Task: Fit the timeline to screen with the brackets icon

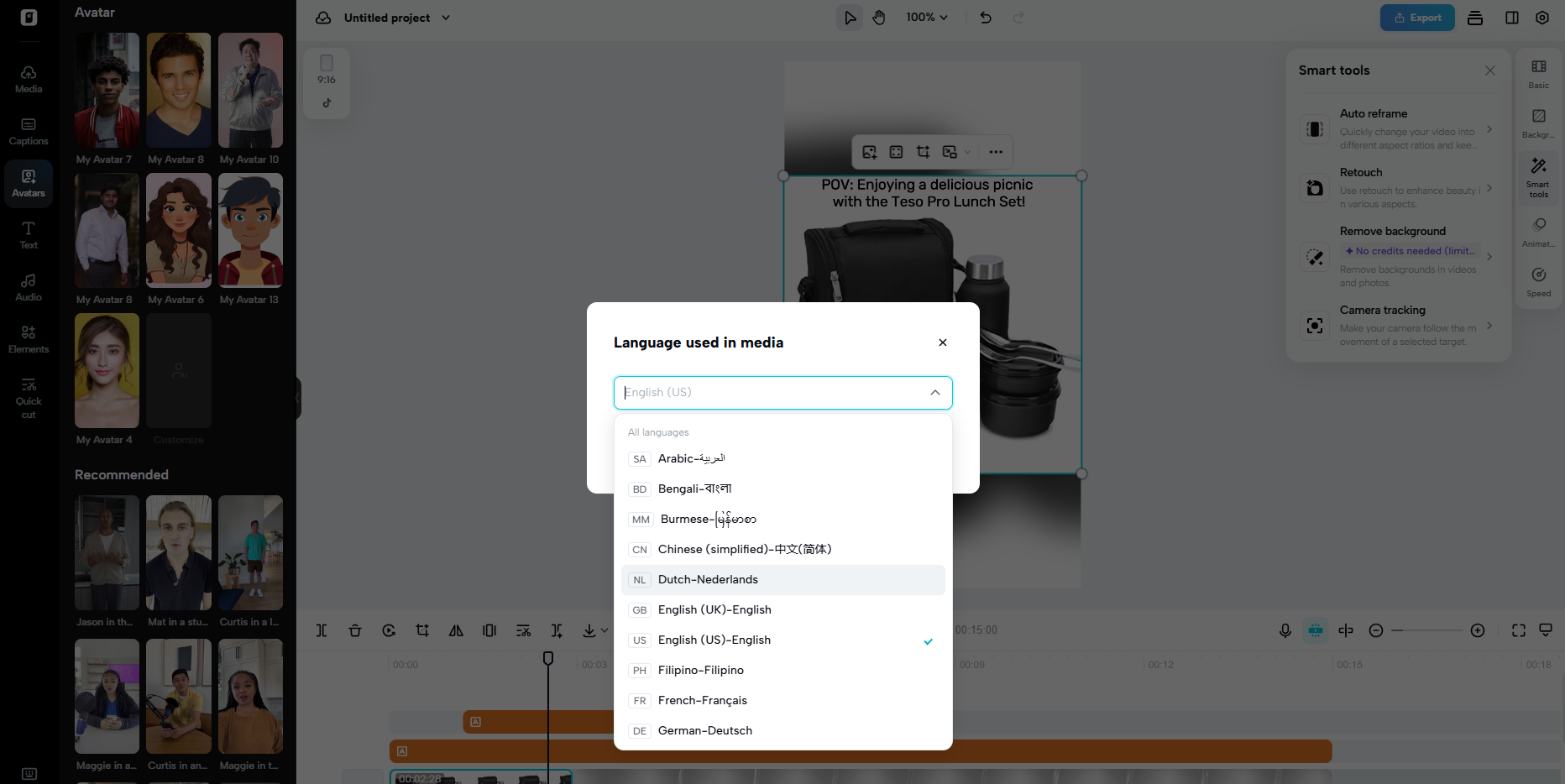Action: [1519, 630]
